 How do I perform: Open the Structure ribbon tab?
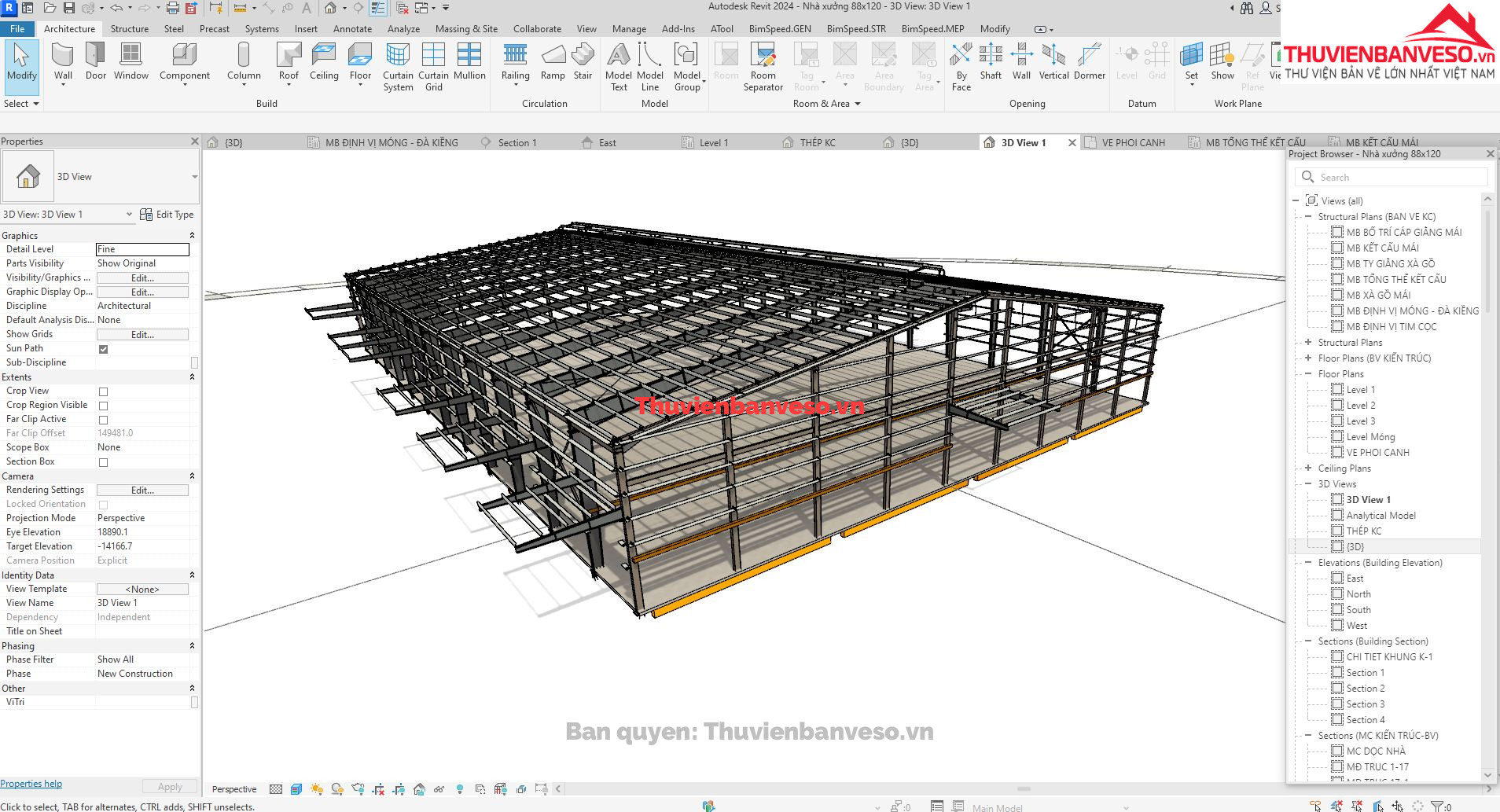coord(130,29)
